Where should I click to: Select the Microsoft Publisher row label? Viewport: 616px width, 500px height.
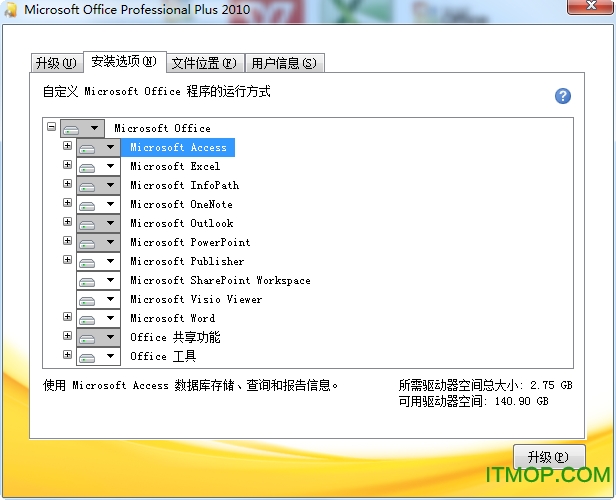[x=187, y=262]
